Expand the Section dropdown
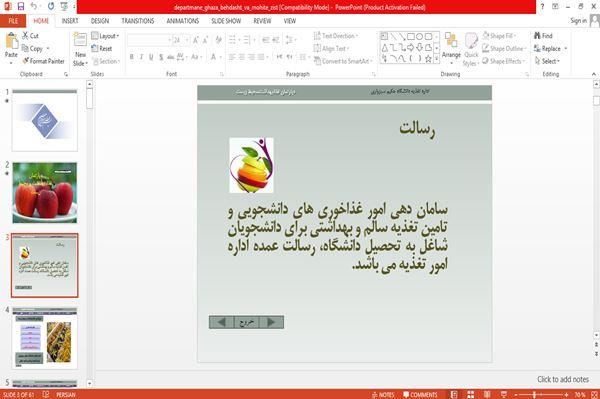 pos(106,61)
